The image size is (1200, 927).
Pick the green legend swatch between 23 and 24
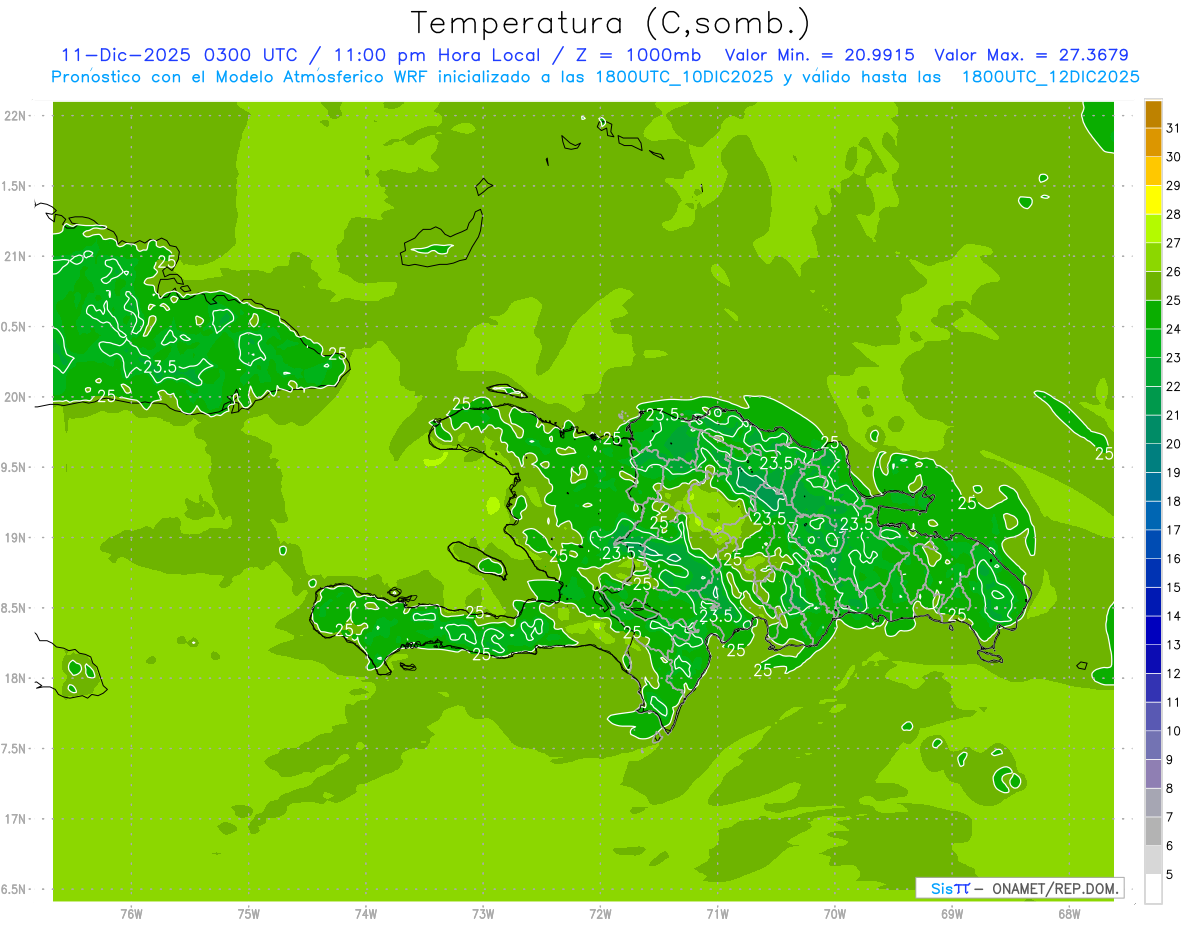pos(1153,344)
